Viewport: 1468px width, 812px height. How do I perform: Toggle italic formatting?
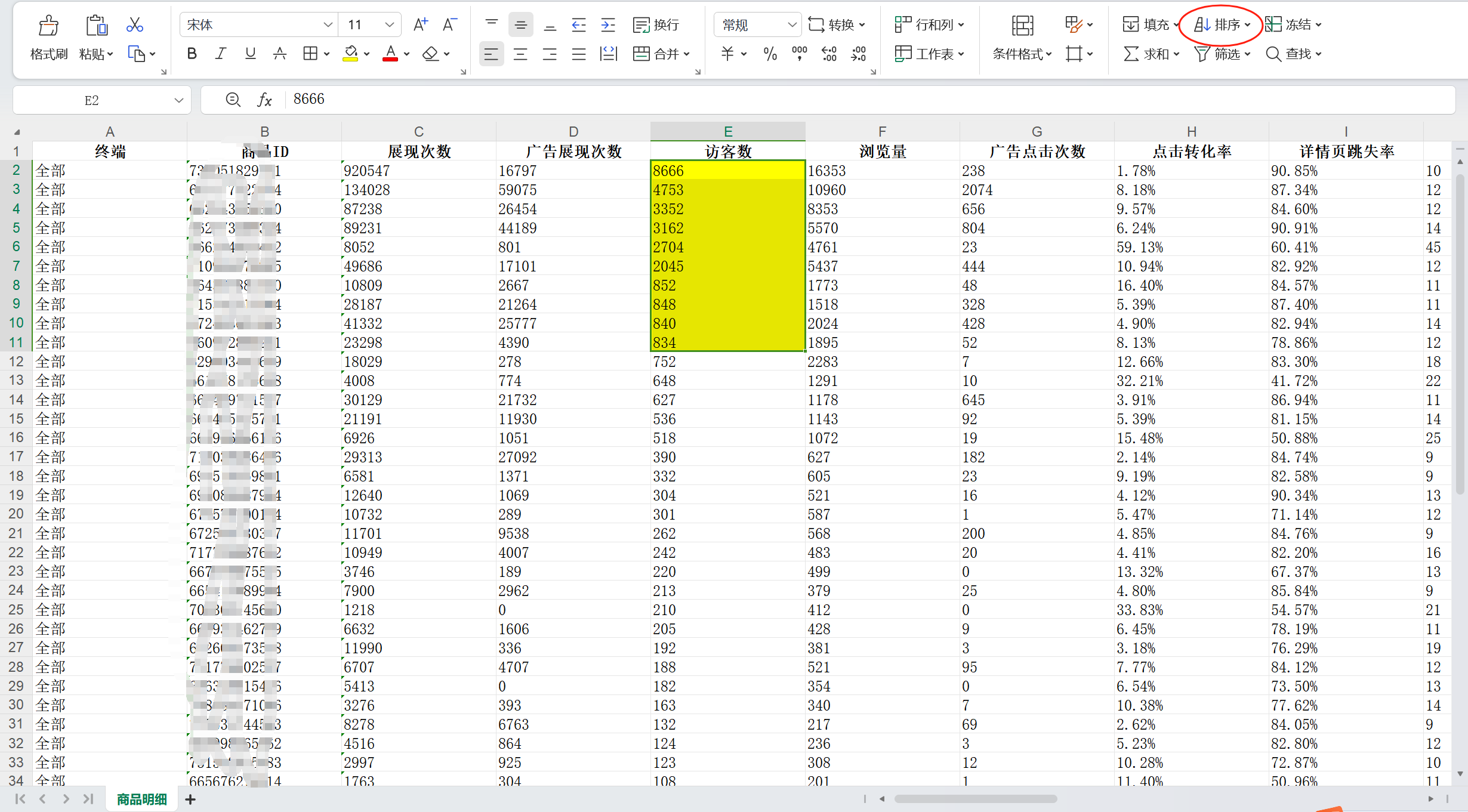click(x=221, y=54)
